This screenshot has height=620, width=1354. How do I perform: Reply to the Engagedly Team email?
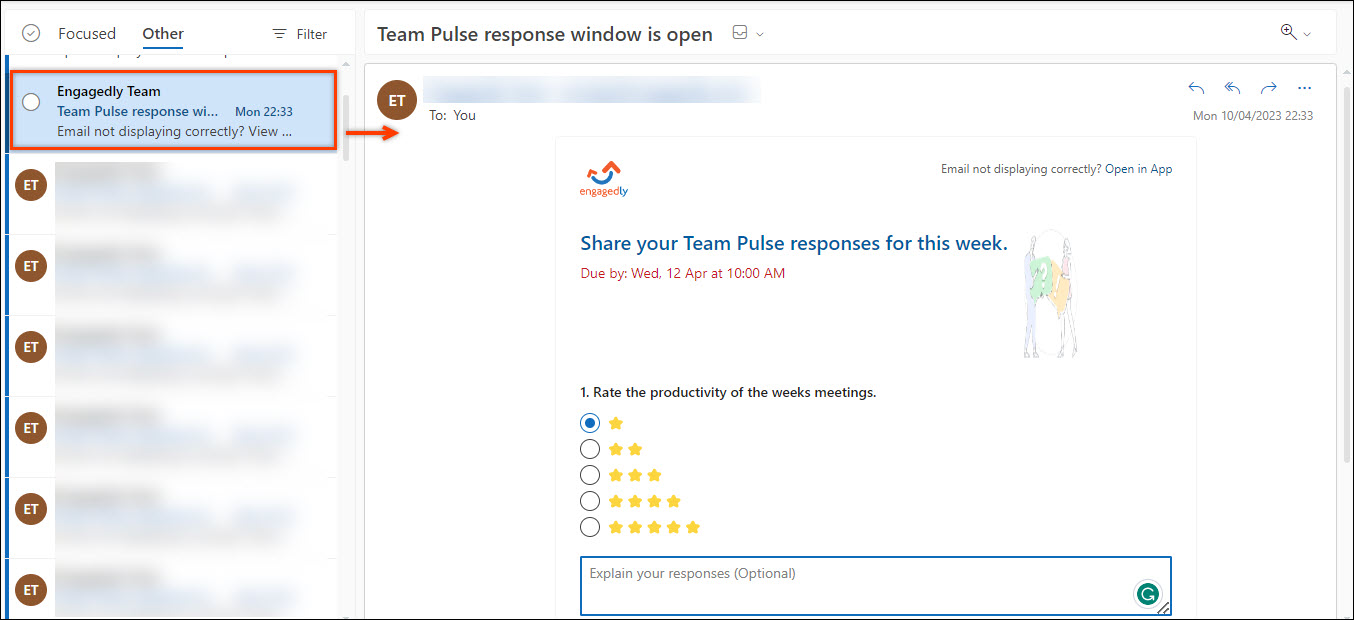1196,88
